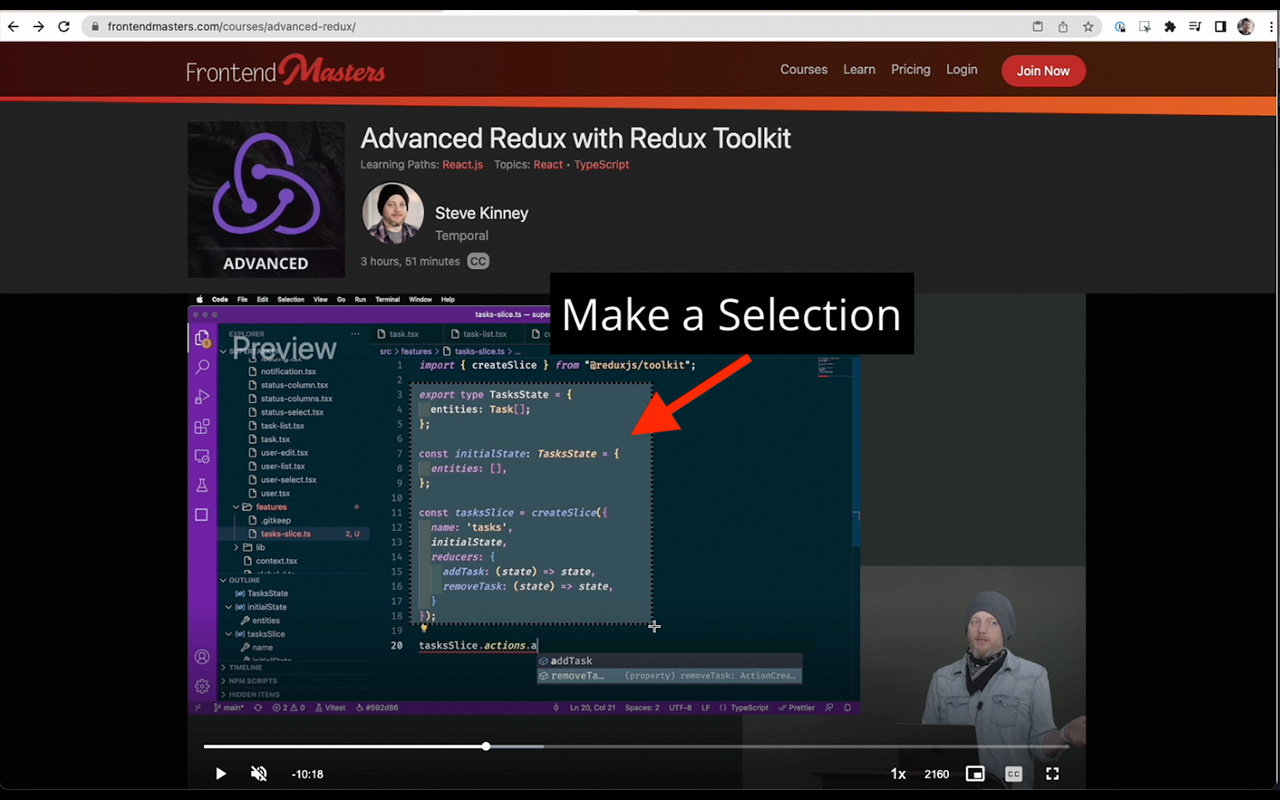Switch to the task-list.tsx editor tab
The width and height of the screenshot is (1280, 800).
pos(485,334)
